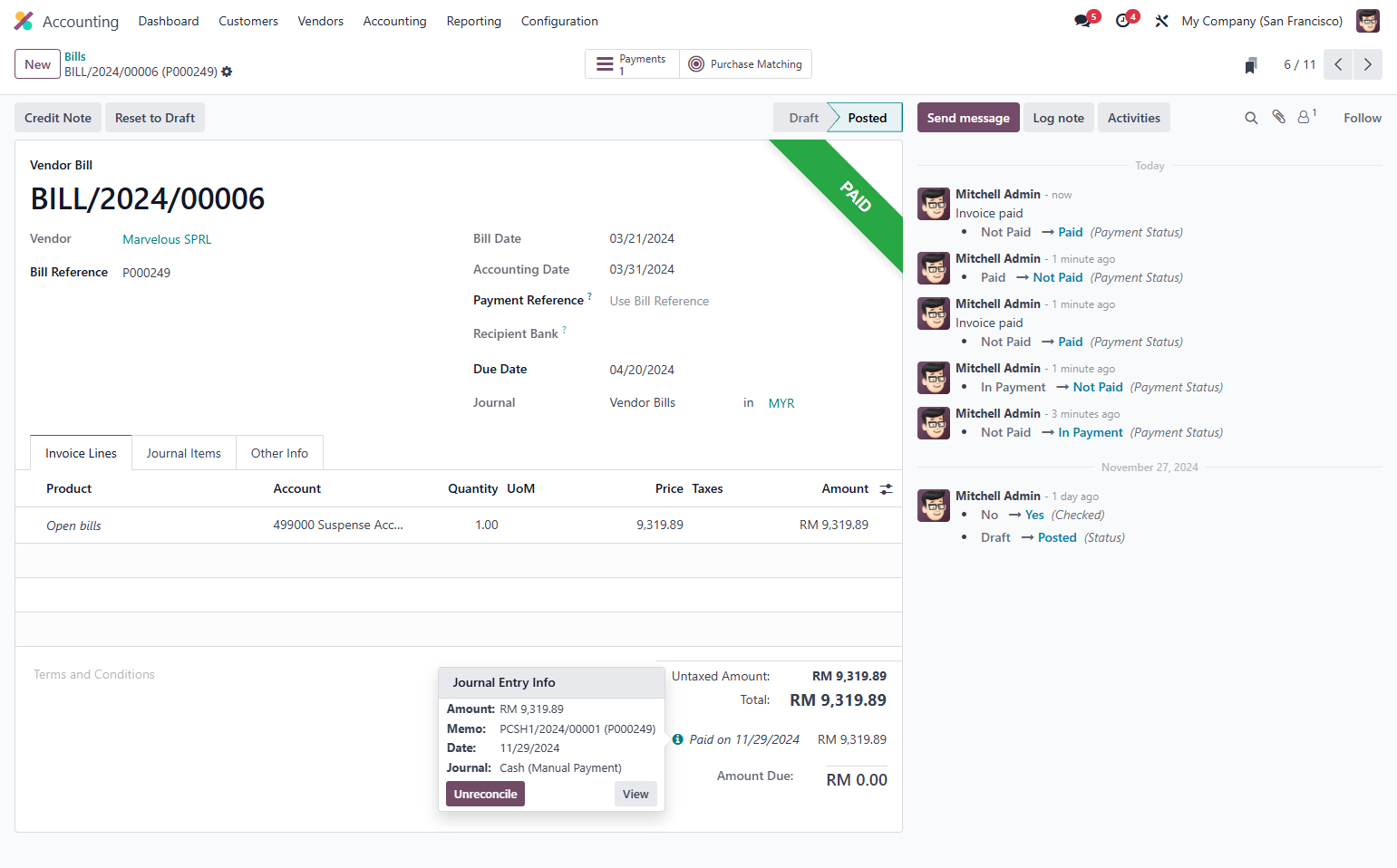Screen dimensions: 1397x868
Task: Click the gear actions icon beside bill number
Action: coord(227,72)
